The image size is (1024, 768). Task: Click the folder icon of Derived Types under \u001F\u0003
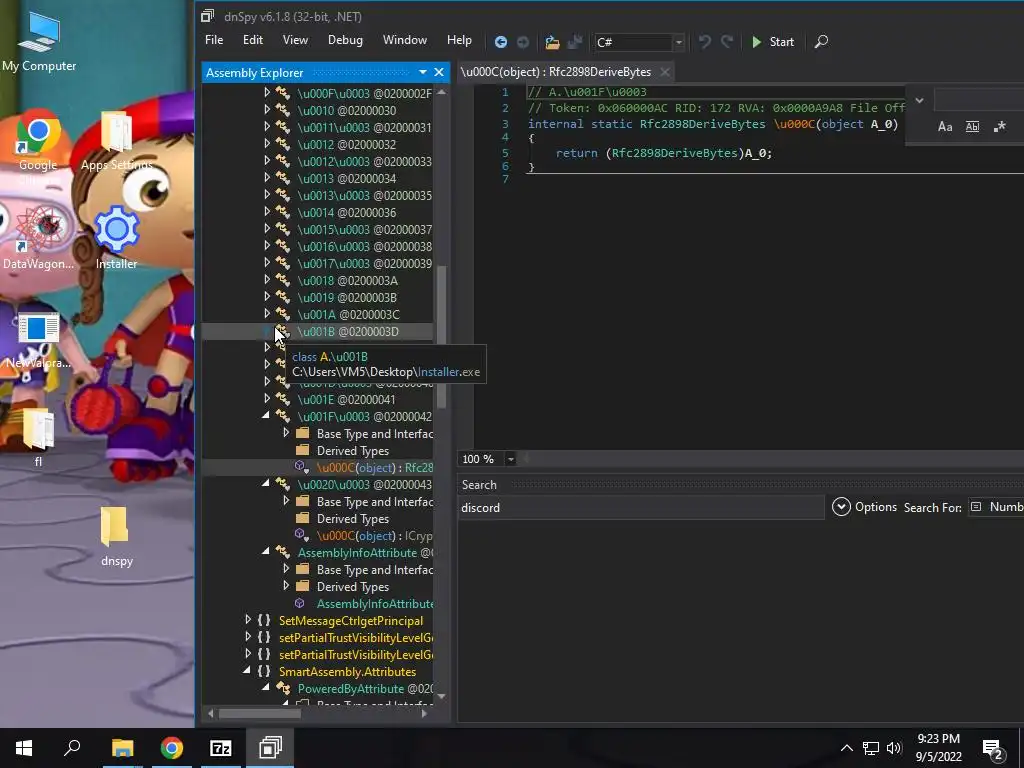[302, 450]
